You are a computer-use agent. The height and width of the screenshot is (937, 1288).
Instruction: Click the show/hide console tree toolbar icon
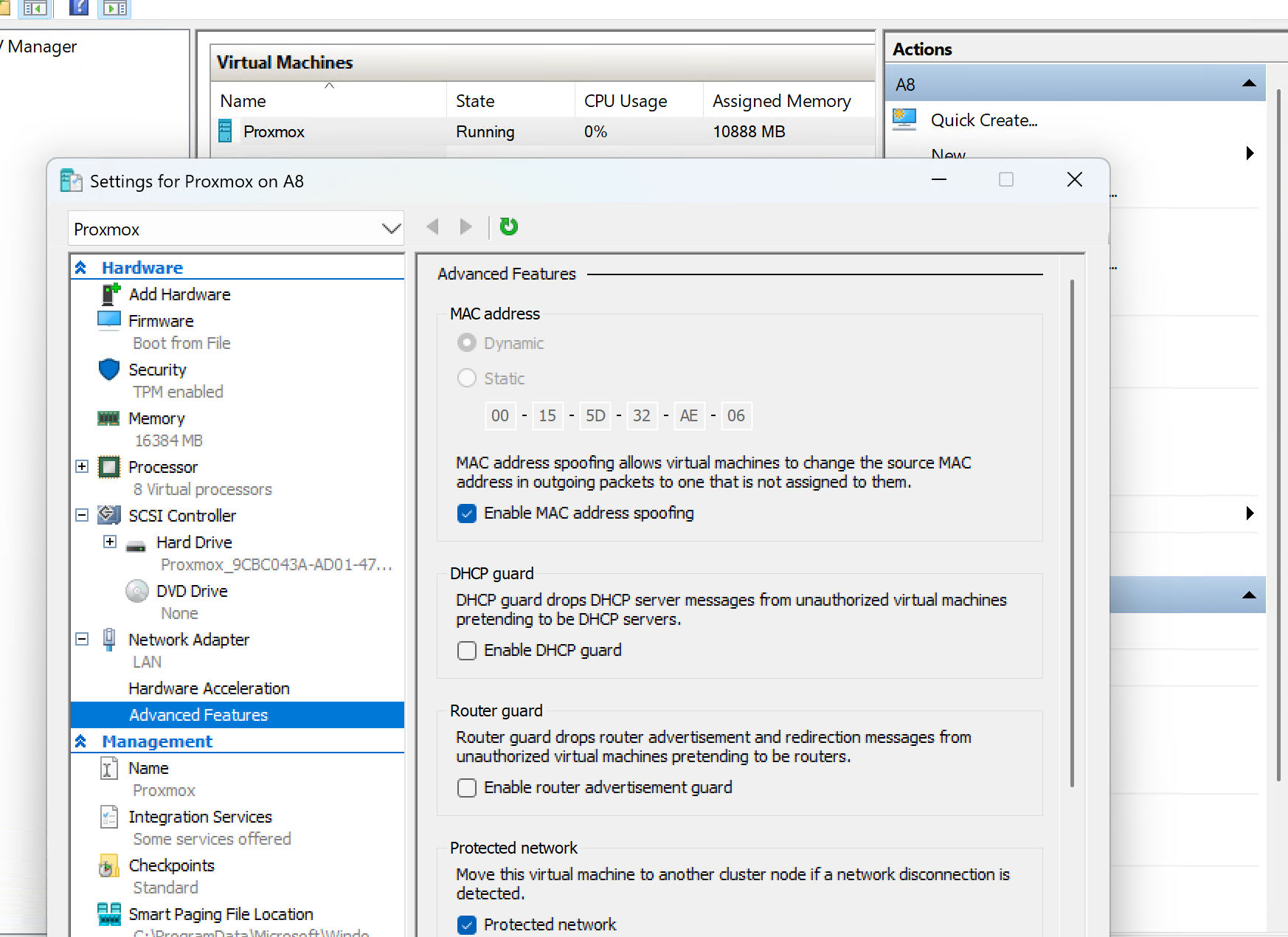(x=34, y=7)
